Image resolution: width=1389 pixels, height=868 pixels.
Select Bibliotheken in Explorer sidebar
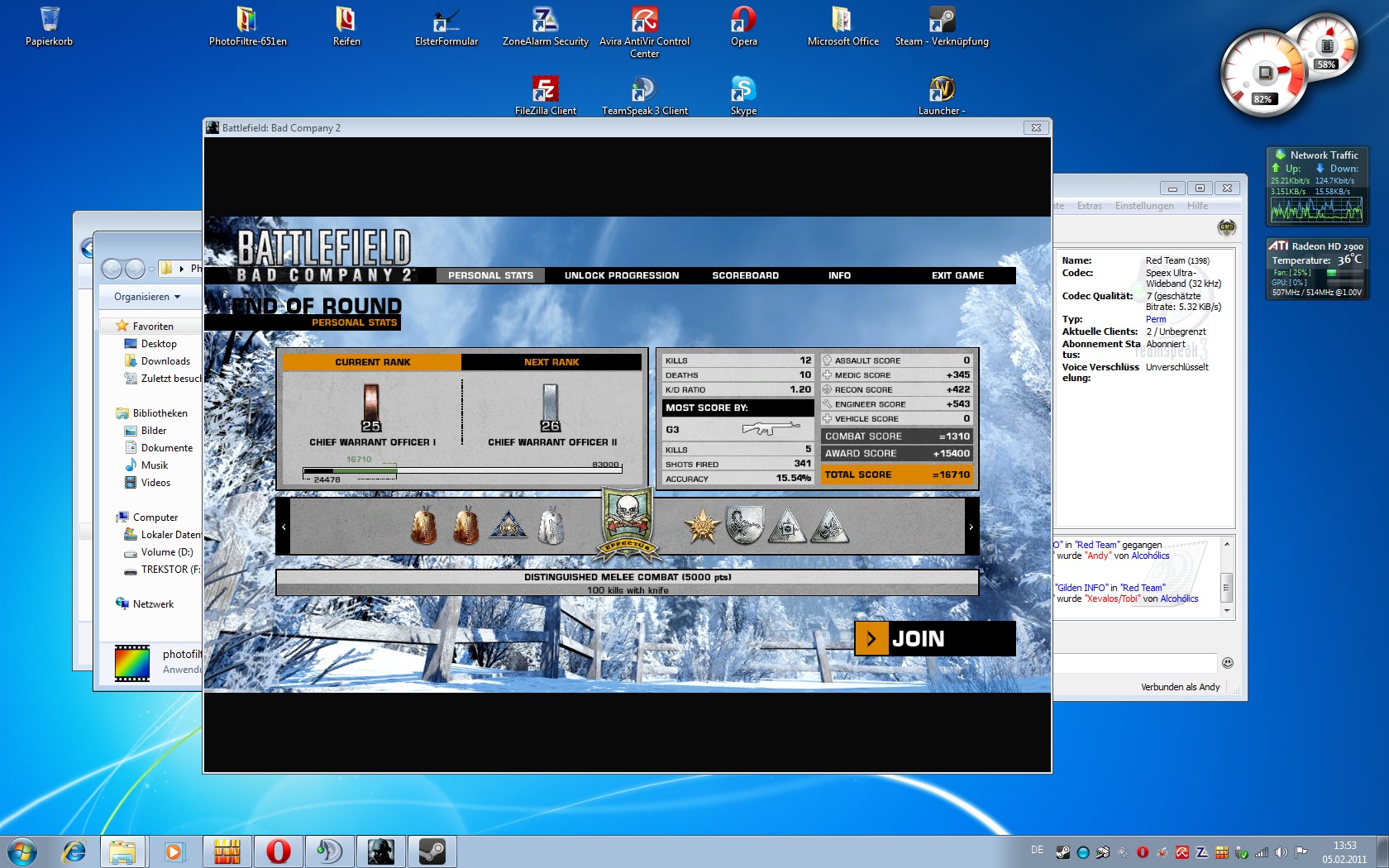[160, 413]
